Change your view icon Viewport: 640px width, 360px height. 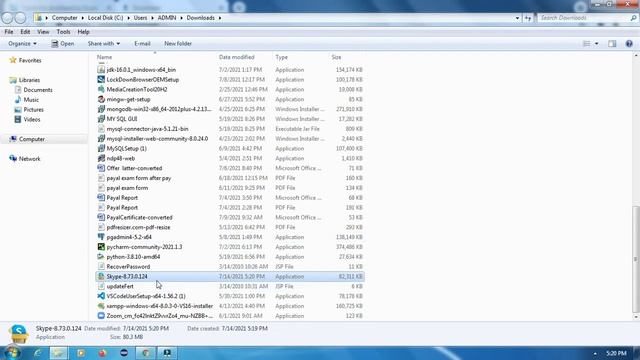tap(587, 43)
